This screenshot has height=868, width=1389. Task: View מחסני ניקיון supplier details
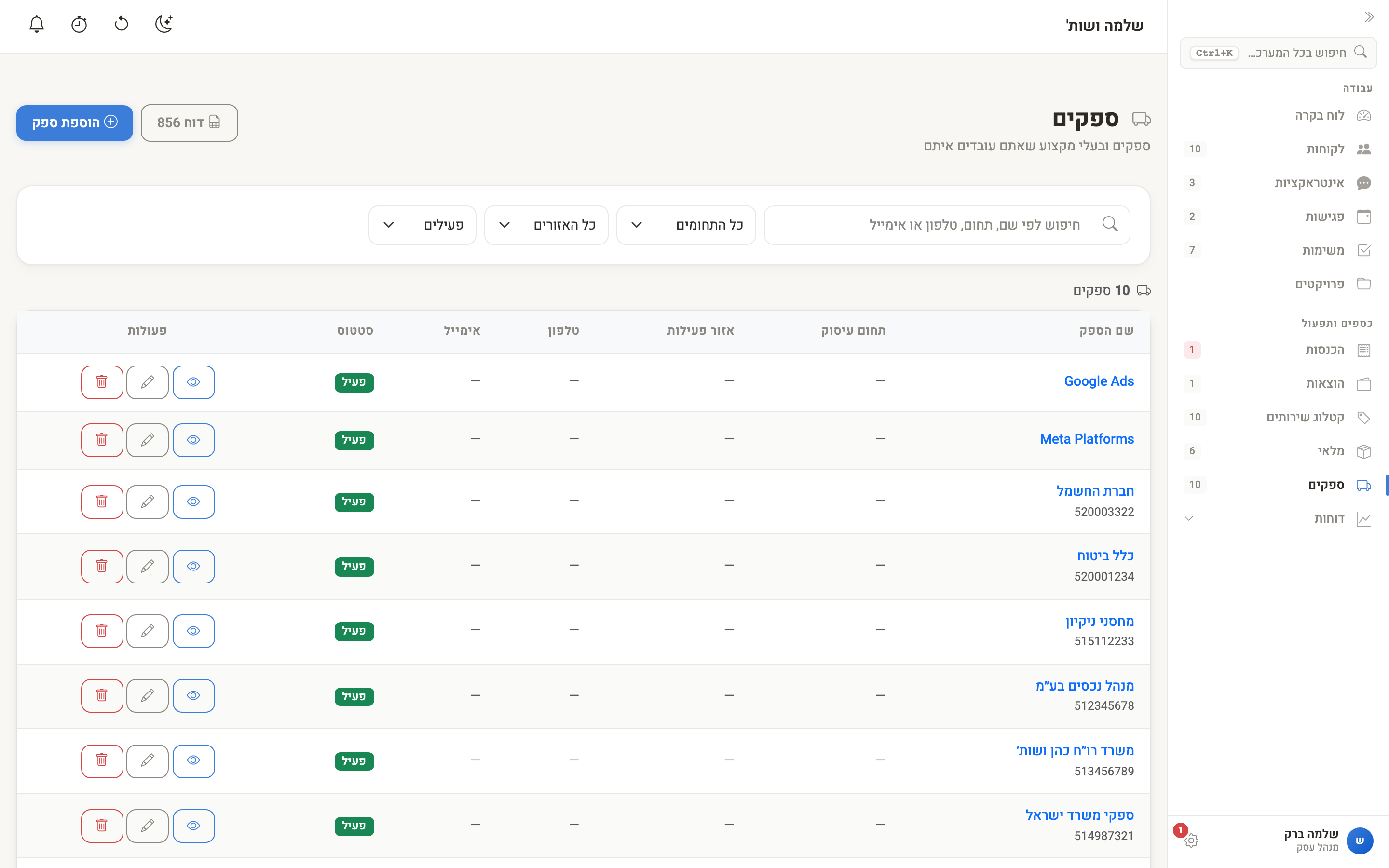(x=193, y=631)
